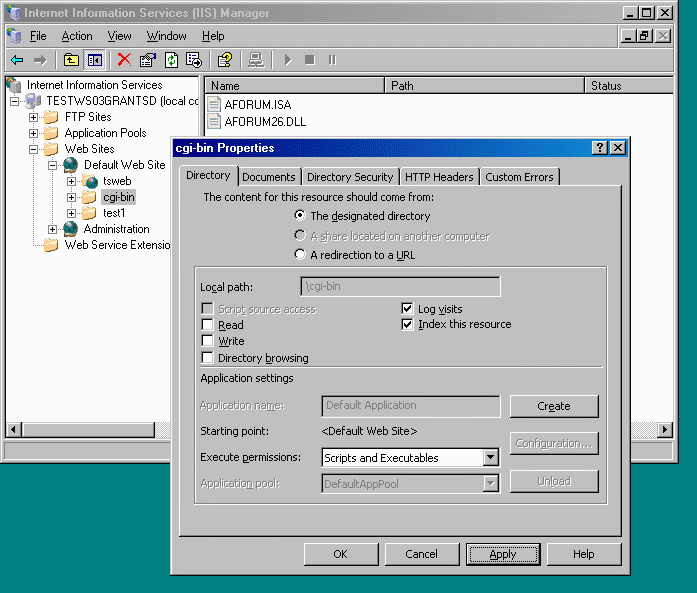This screenshot has width=697, height=593.
Task: Enable the Read checkbox
Action: coord(207,325)
